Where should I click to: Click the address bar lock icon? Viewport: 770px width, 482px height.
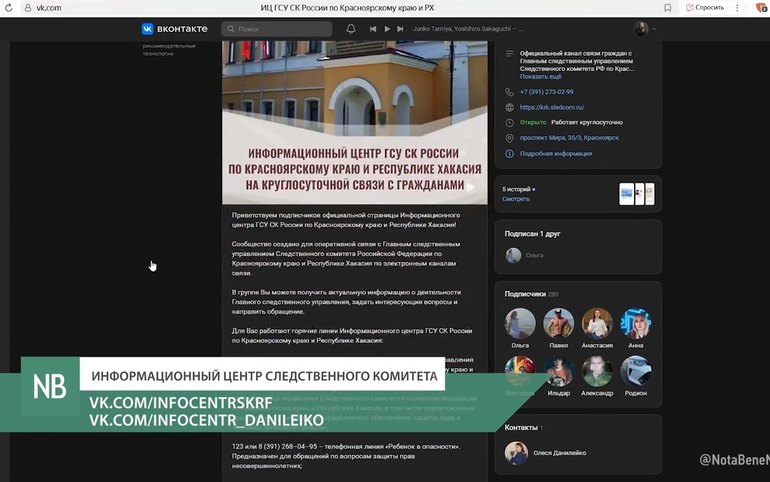click(x=28, y=8)
